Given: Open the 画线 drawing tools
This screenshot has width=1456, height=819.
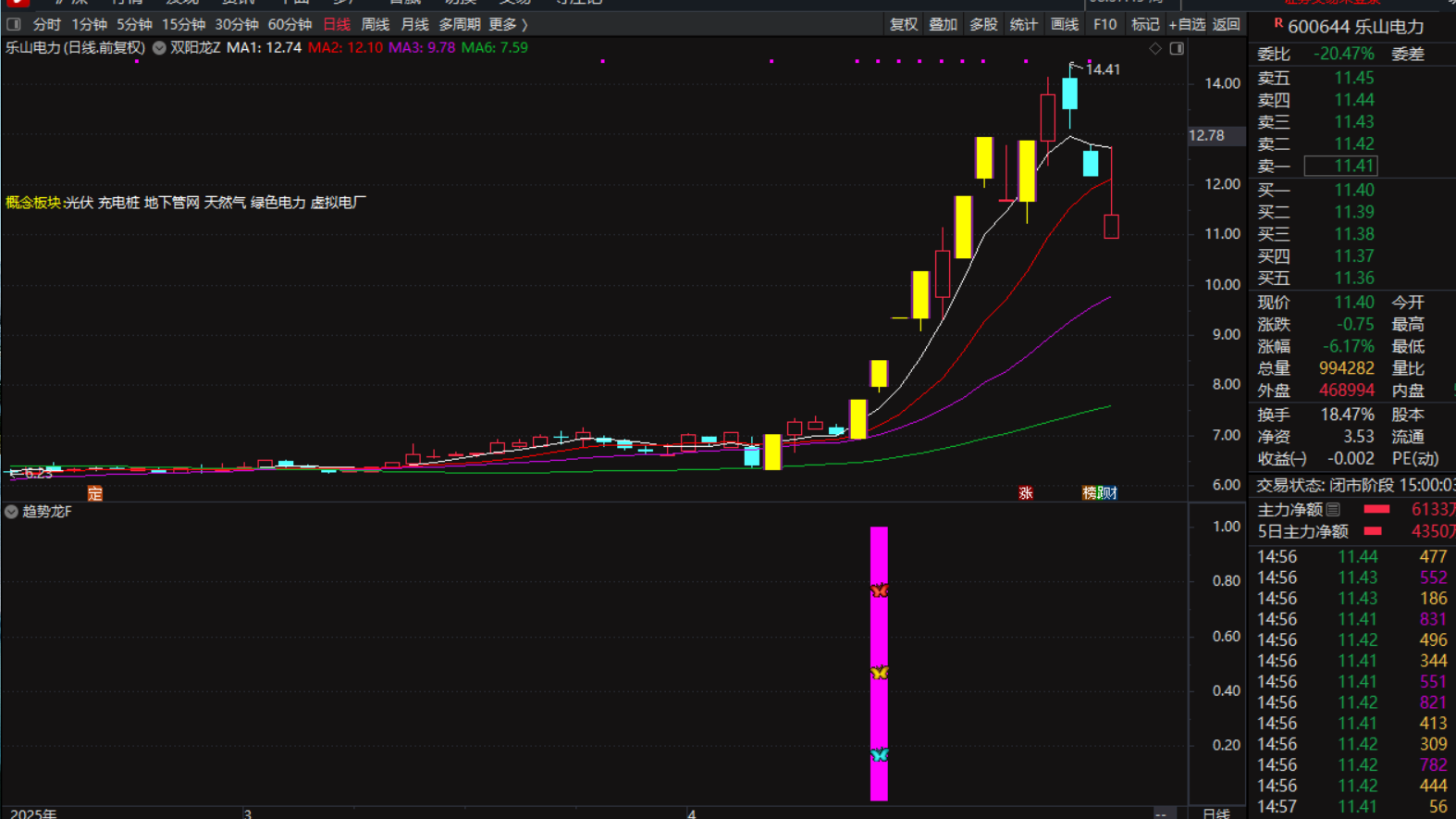Looking at the screenshot, I should [x=1064, y=24].
